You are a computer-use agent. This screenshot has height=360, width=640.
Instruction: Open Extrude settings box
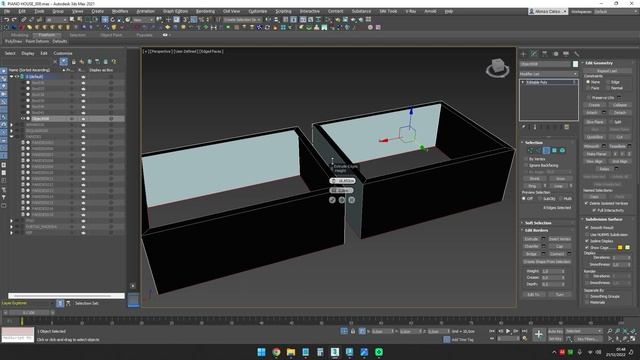pyautogui.click(x=544, y=239)
